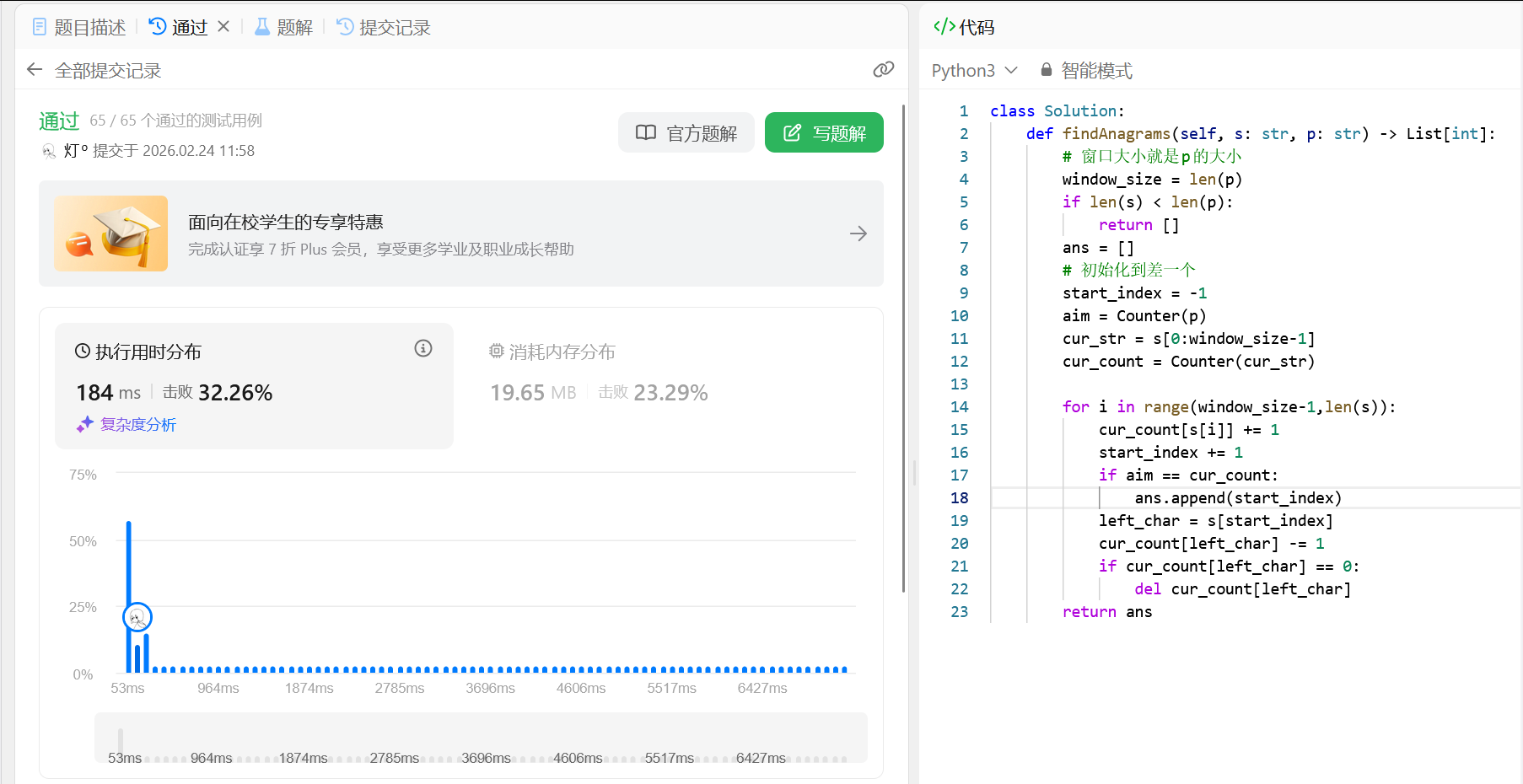This screenshot has width=1523, height=784.
Task: Close the 通过 tab
Action: pos(223,27)
